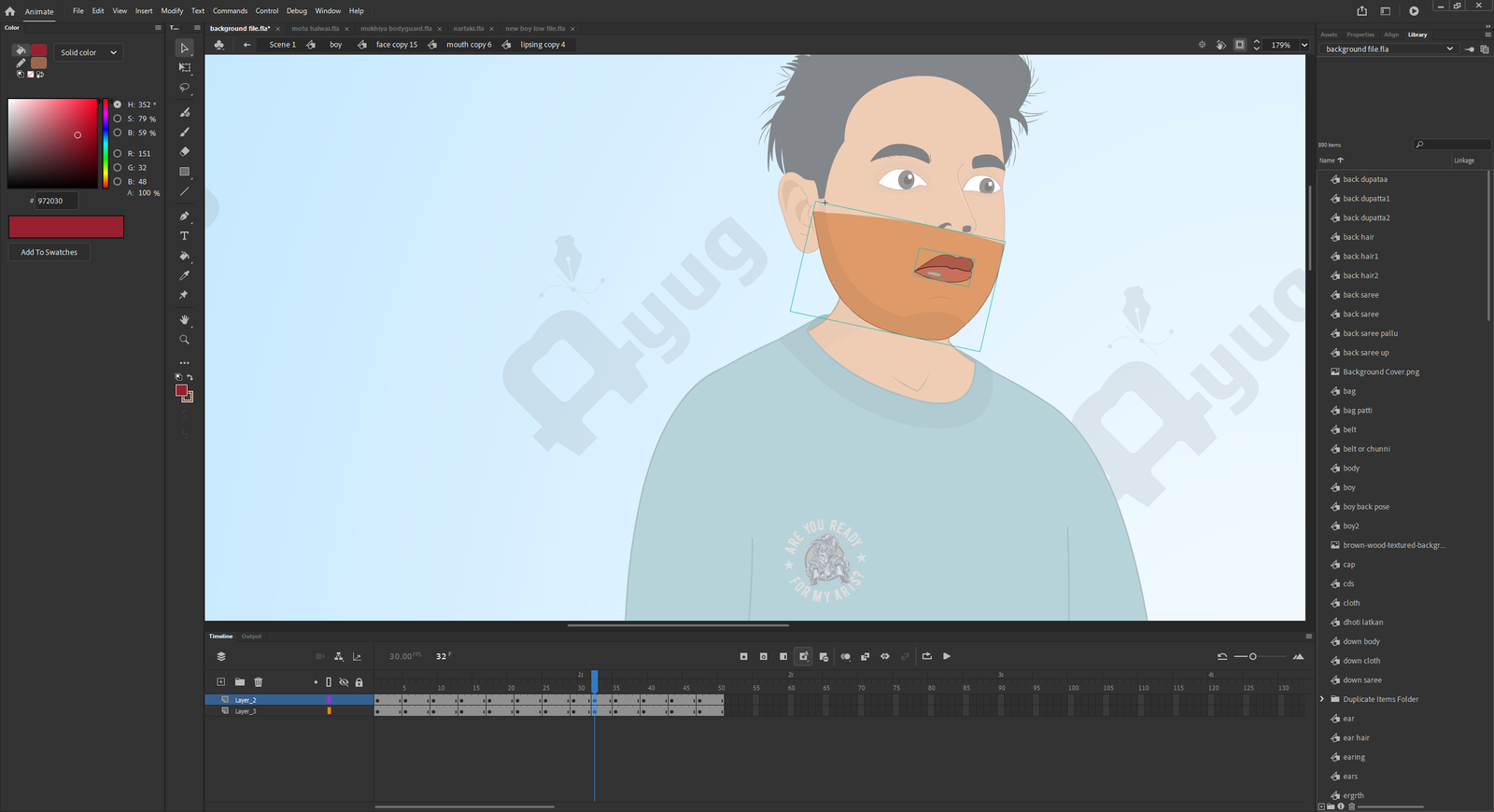
Task: Pick the Paint Bucket tool
Action: pos(184,256)
